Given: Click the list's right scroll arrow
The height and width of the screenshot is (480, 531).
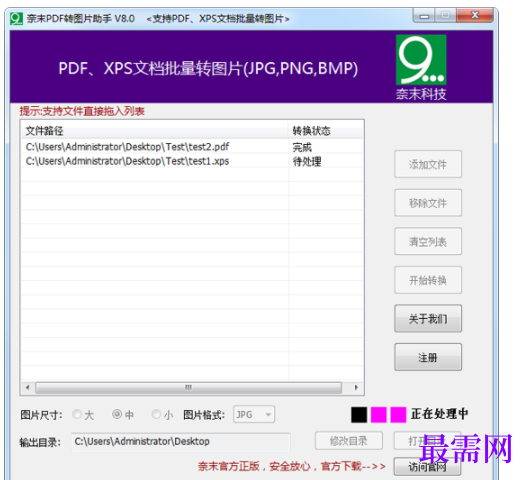Looking at the screenshot, I should 356,388.
